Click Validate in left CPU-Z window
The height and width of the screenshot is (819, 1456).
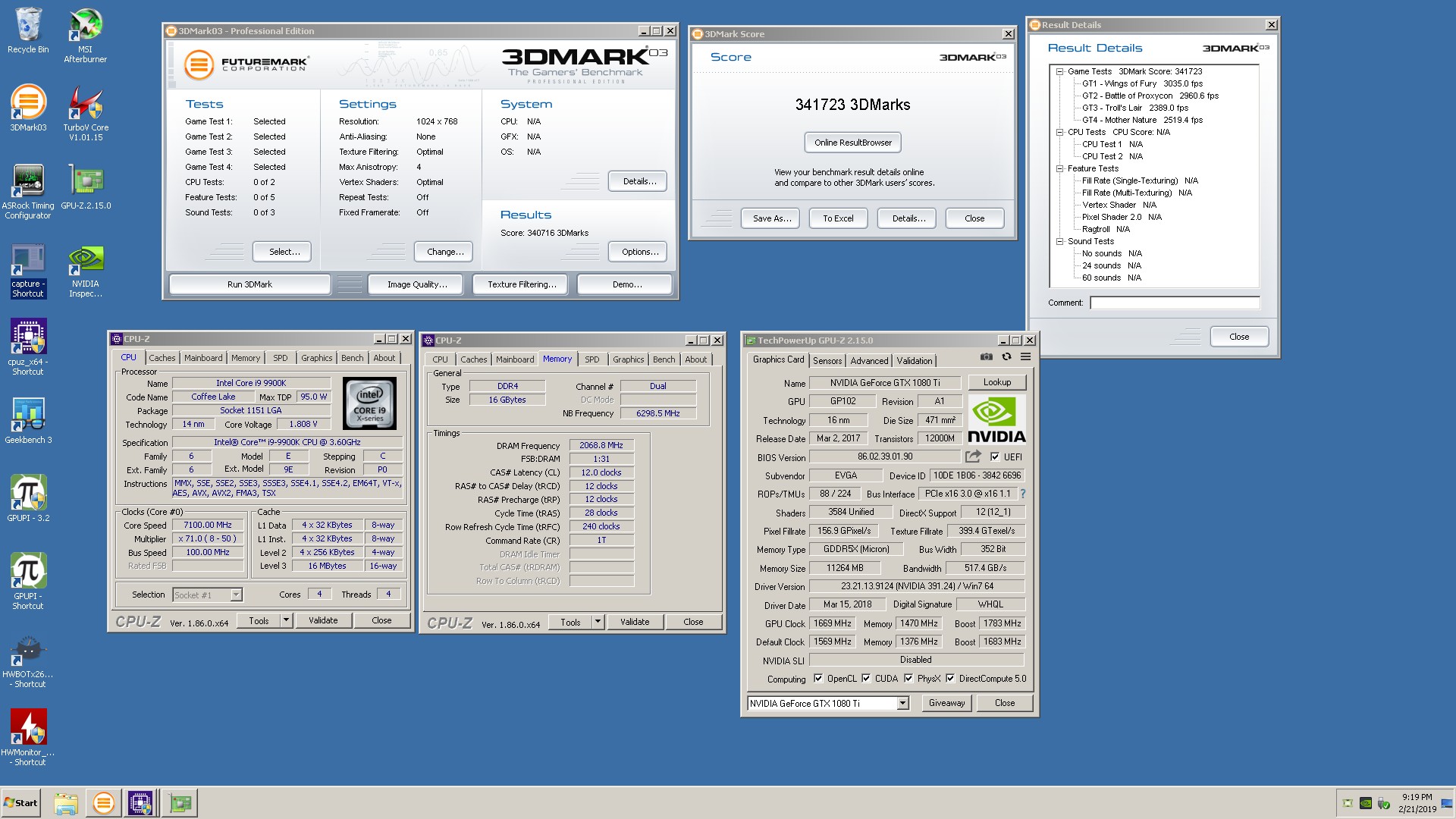[323, 620]
